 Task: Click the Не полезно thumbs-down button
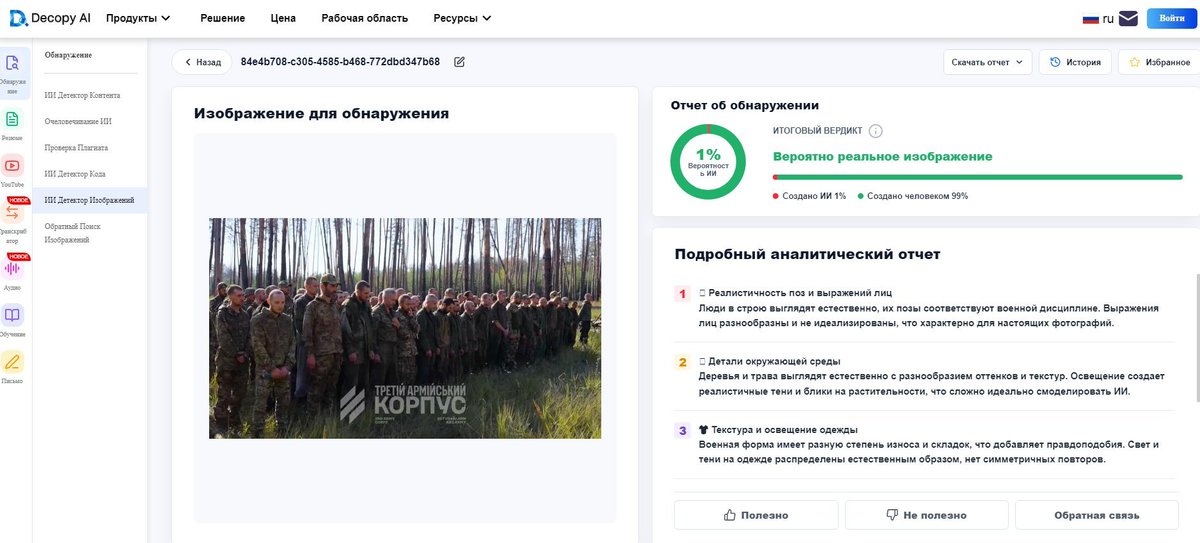point(926,515)
